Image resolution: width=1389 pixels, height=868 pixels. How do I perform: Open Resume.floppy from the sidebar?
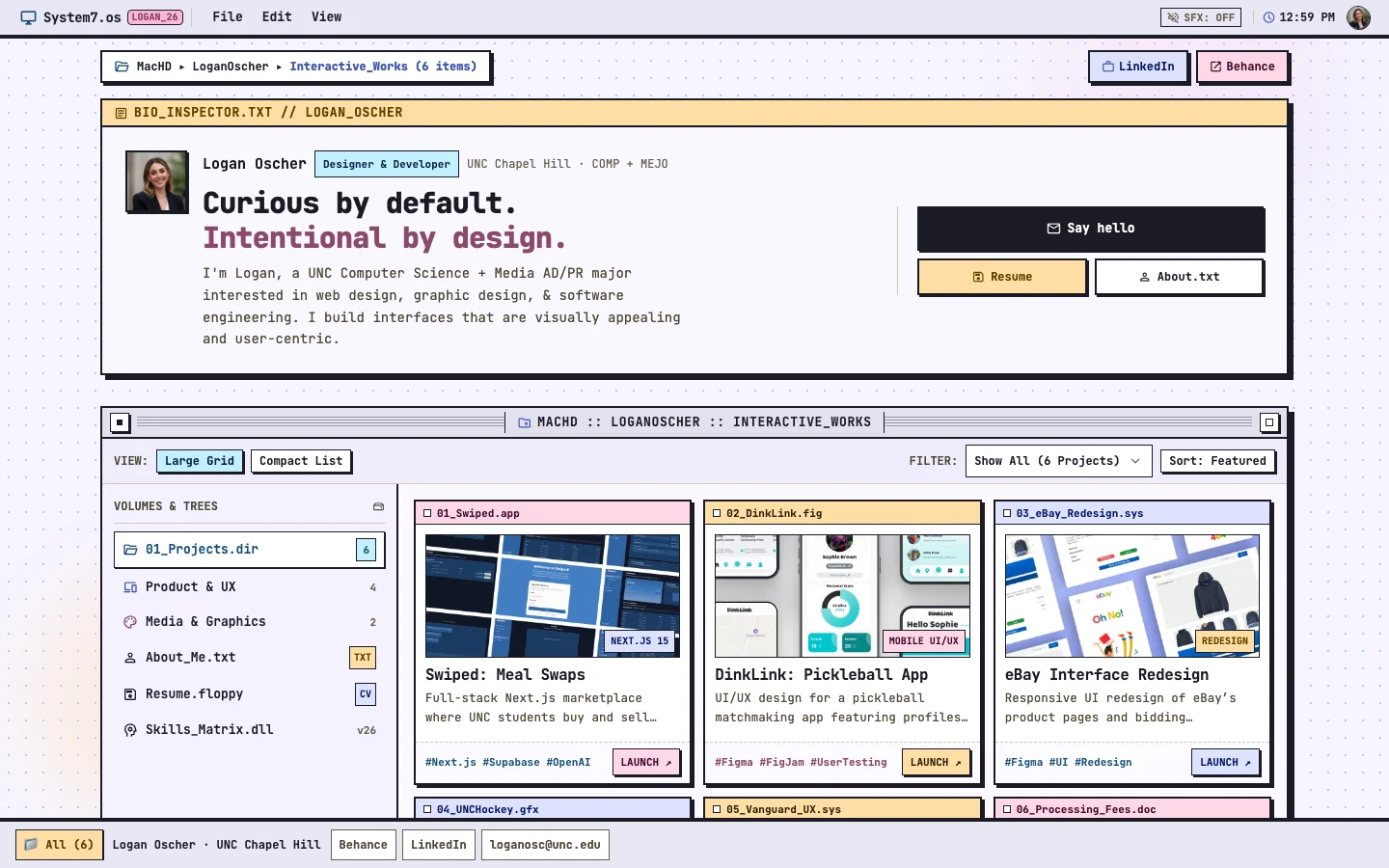pyautogui.click(x=249, y=694)
